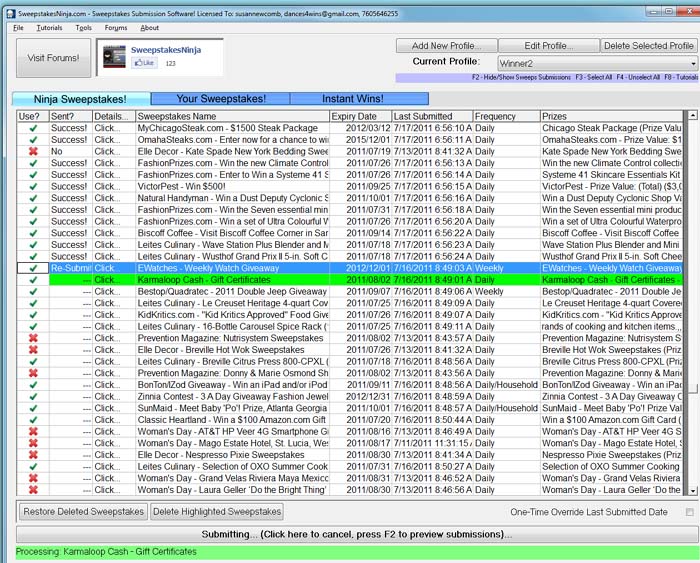Sort by the Sweepstakes Name column header

pyautogui.click(x=233, y=117)
